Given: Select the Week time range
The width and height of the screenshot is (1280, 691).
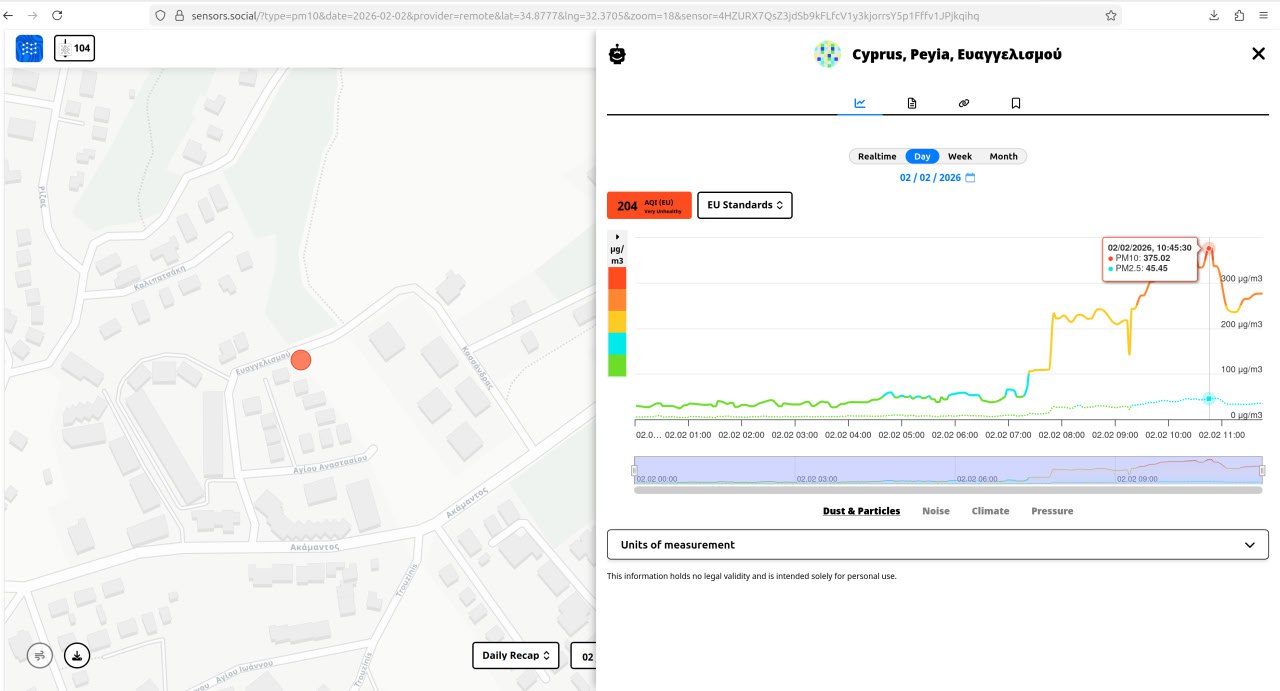Looking at the screenshot, I should point(960,157).
